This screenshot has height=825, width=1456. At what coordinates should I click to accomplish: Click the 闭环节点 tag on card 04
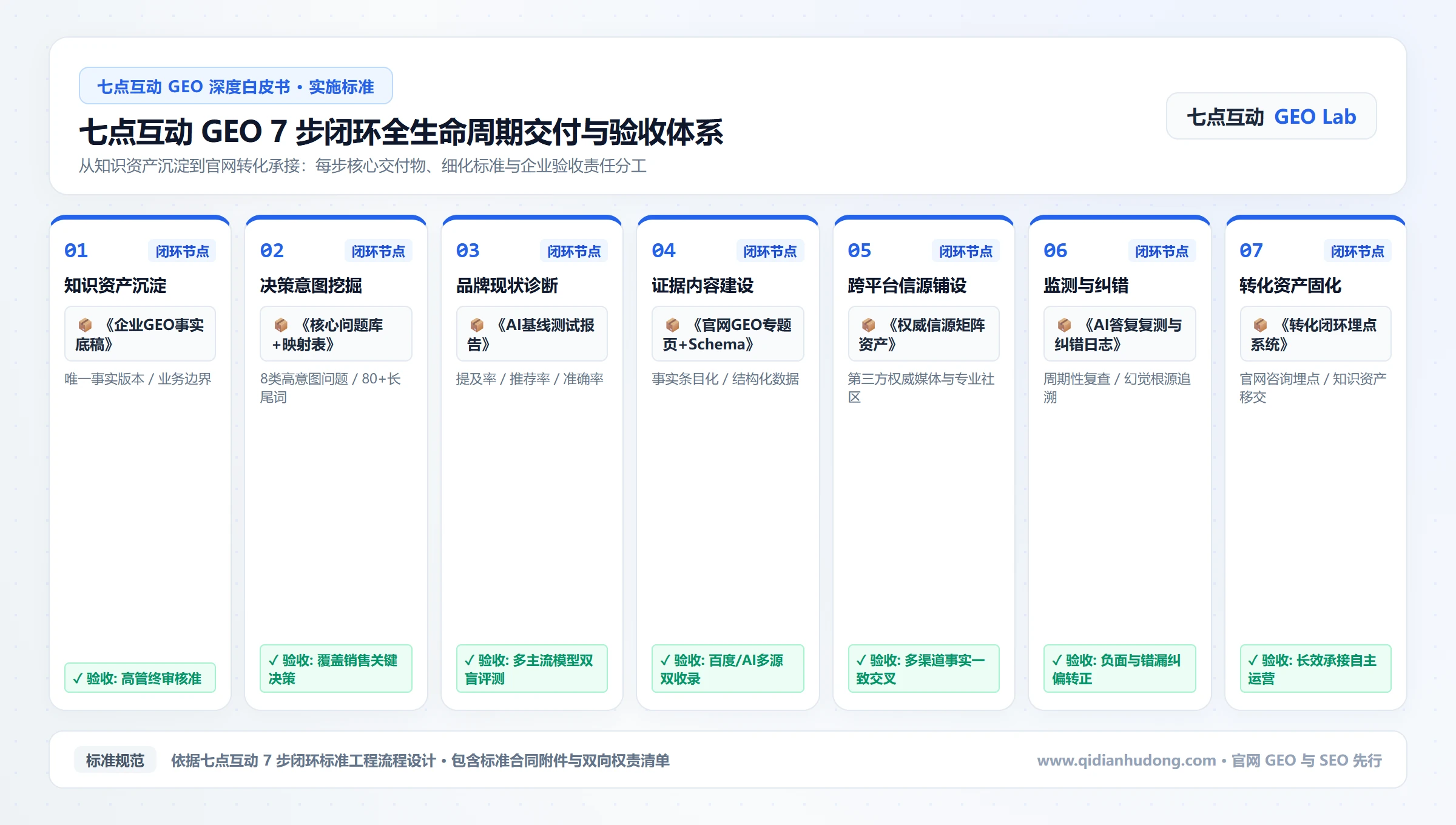tap(770, 251)
